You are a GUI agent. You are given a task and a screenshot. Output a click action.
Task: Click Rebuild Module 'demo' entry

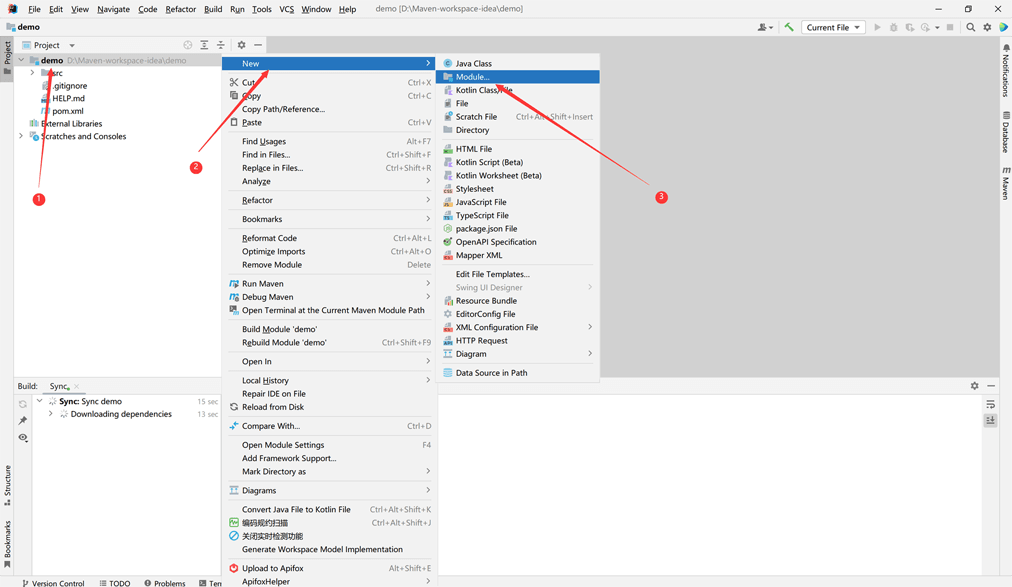click(330, 343)
